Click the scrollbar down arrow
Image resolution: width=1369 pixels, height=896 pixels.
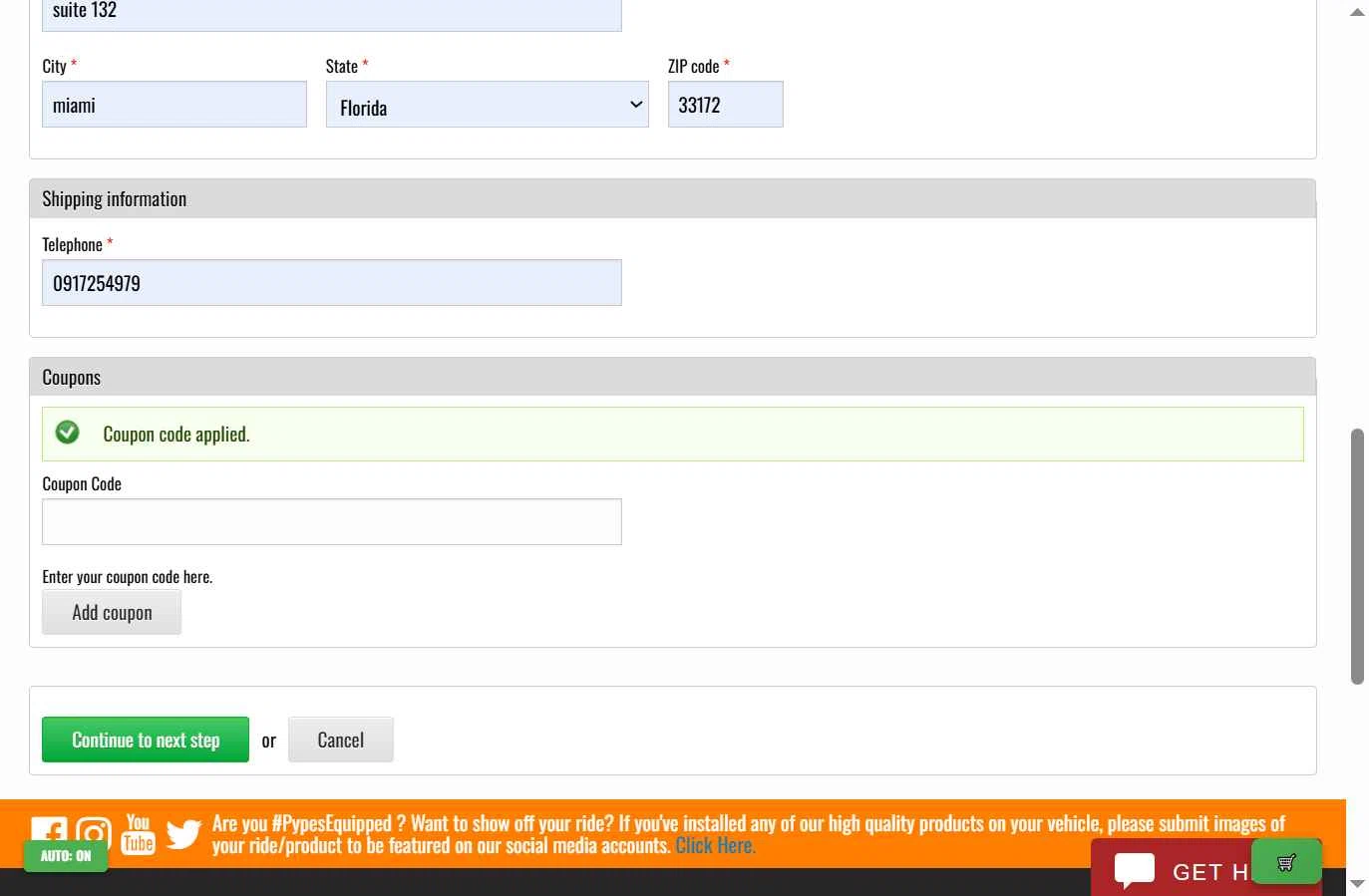(1357, 884)
